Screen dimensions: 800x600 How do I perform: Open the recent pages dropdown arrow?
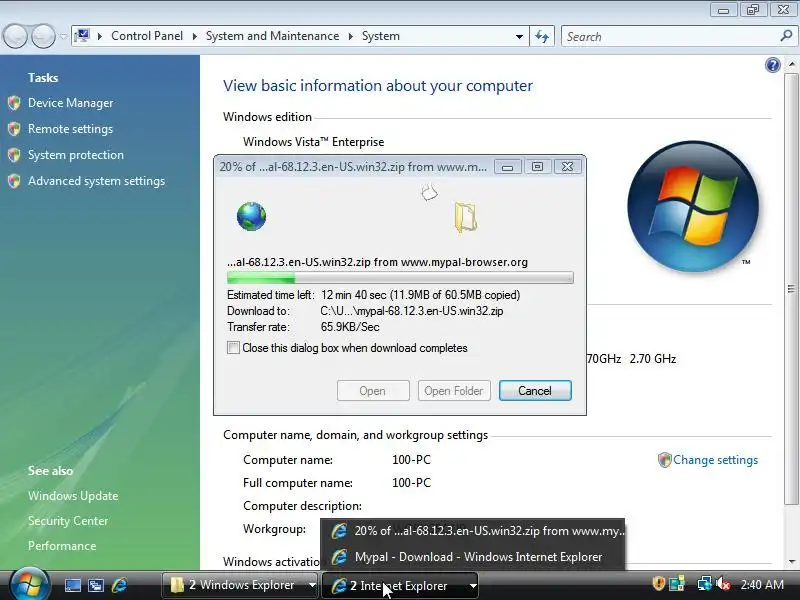(63, 37)
